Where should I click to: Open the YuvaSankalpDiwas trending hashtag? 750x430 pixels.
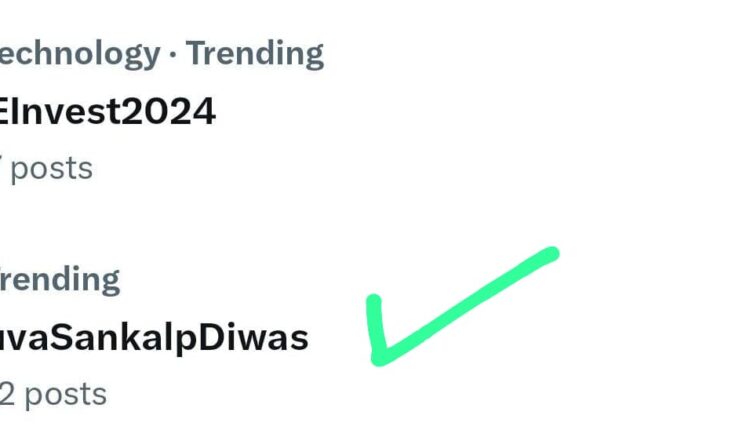[153, 338]
